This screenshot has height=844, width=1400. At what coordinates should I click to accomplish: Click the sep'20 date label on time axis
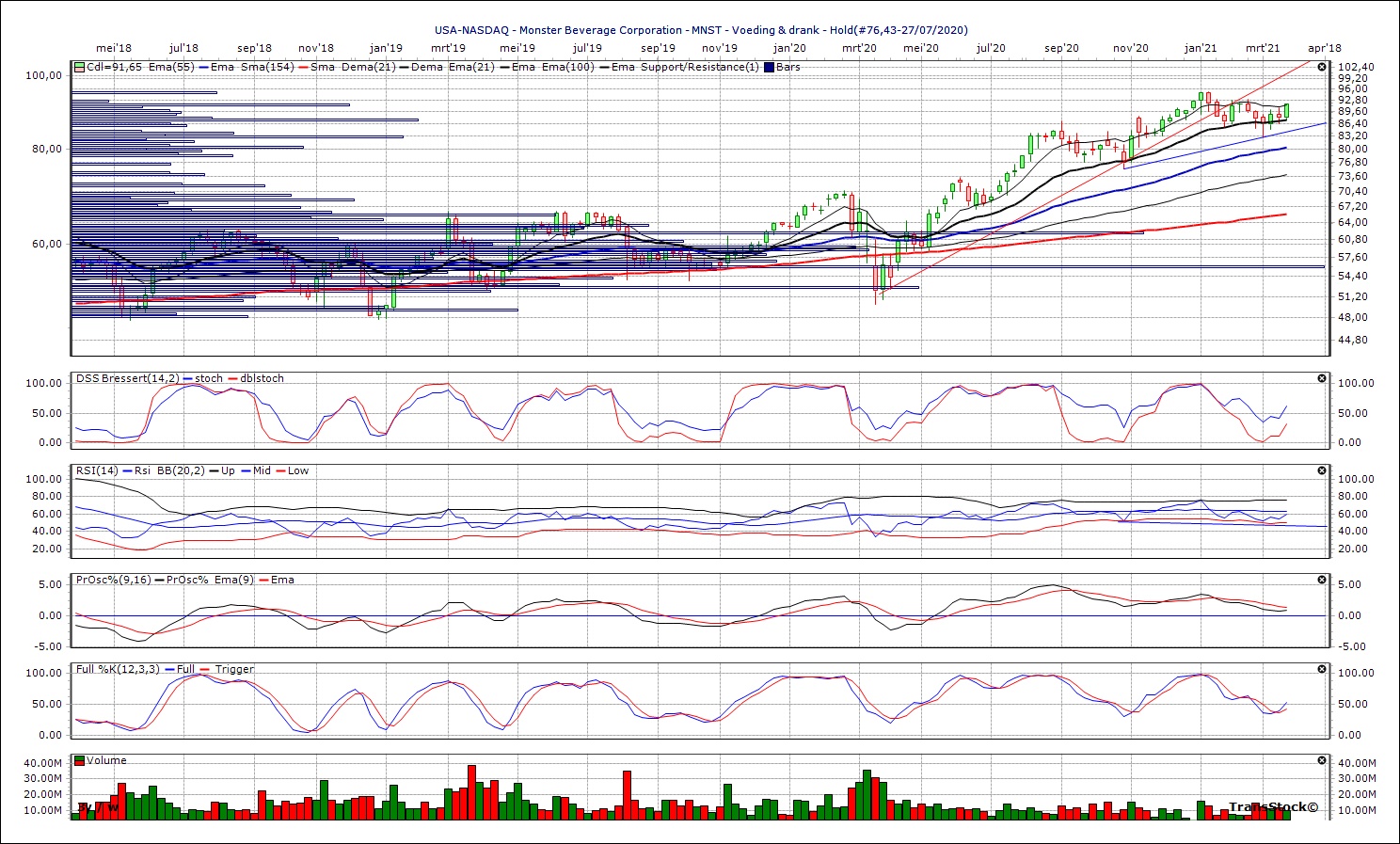click(1061, 48)
